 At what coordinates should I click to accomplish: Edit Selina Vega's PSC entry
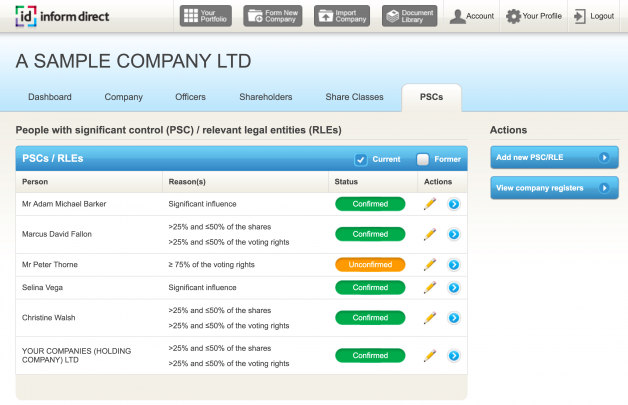pos(430,287)
